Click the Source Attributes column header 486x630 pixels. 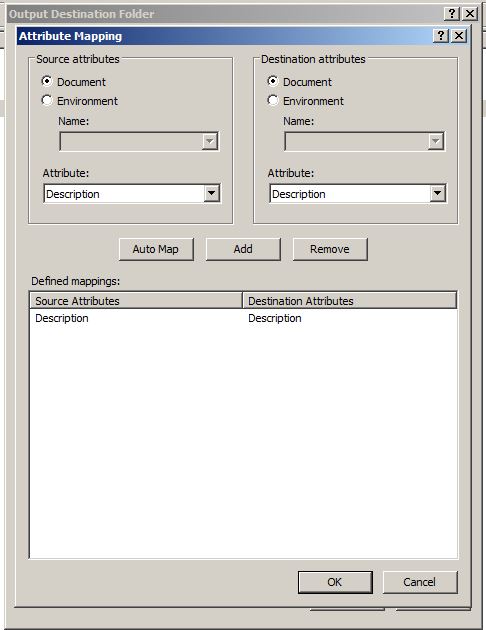coord(136,301)
